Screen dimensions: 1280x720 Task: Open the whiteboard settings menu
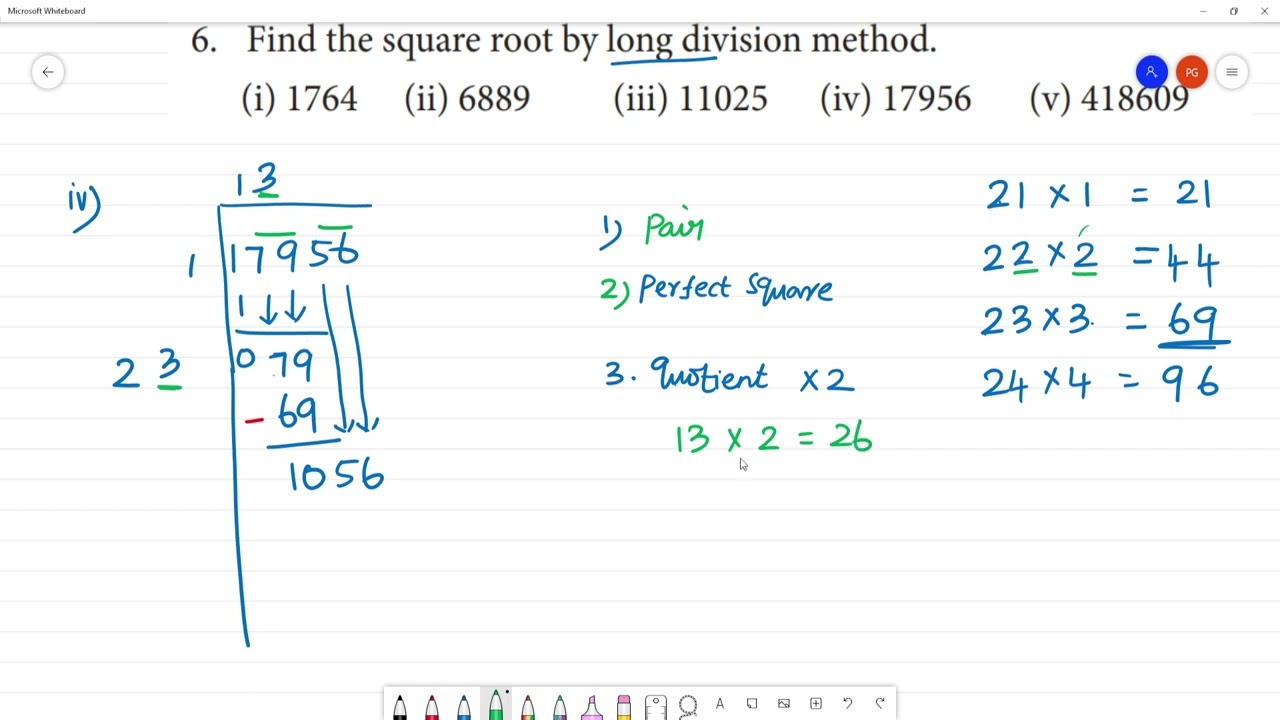(x=1232, y=72)
